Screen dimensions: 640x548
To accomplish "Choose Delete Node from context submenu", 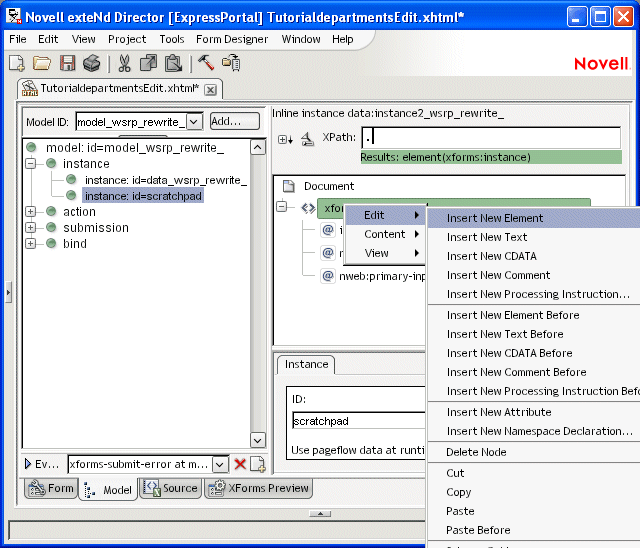I will (x=534, y=452).
